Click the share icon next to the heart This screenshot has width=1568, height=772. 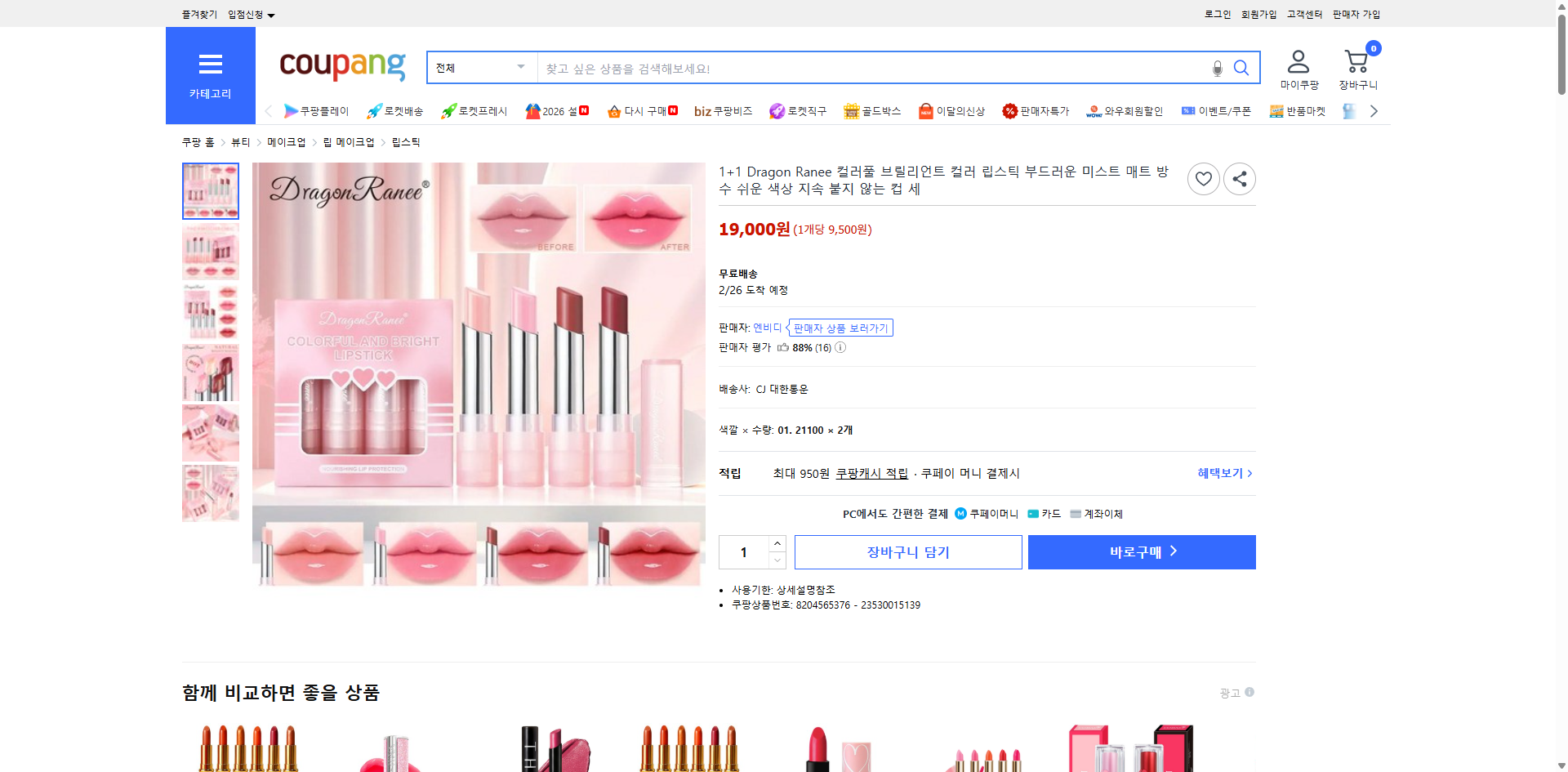click(x=1239, y=178)
